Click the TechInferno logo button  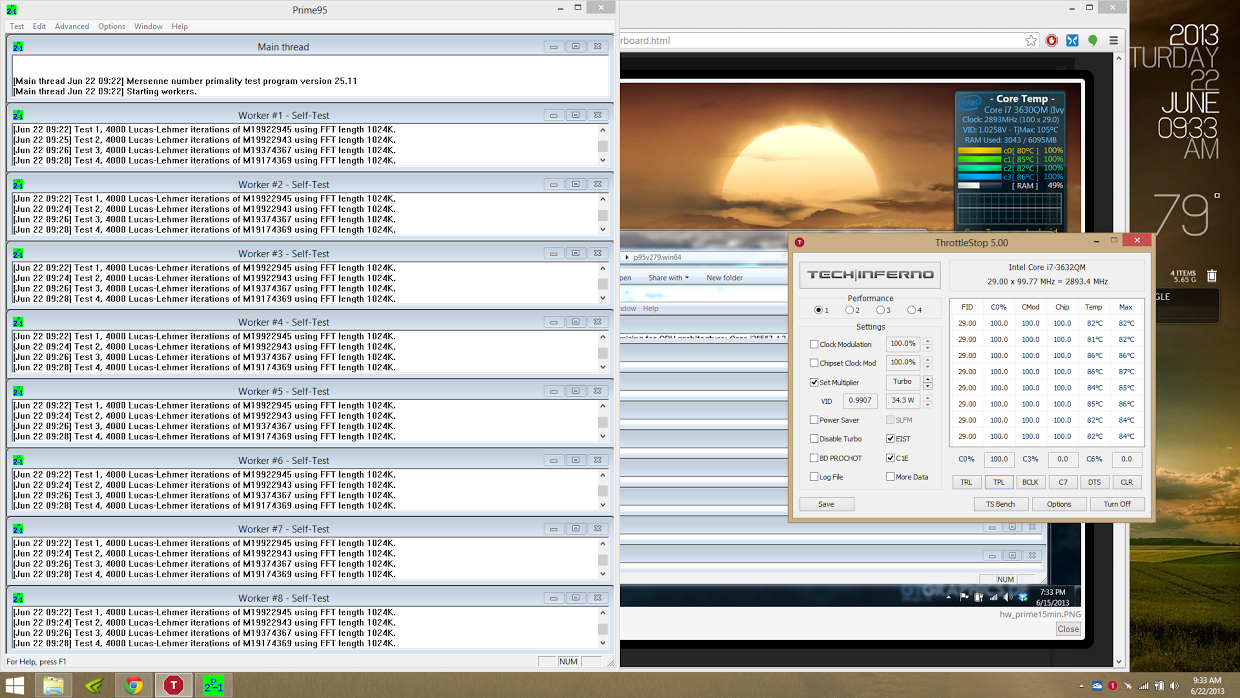pyautogui.click(x=870, y=275)
